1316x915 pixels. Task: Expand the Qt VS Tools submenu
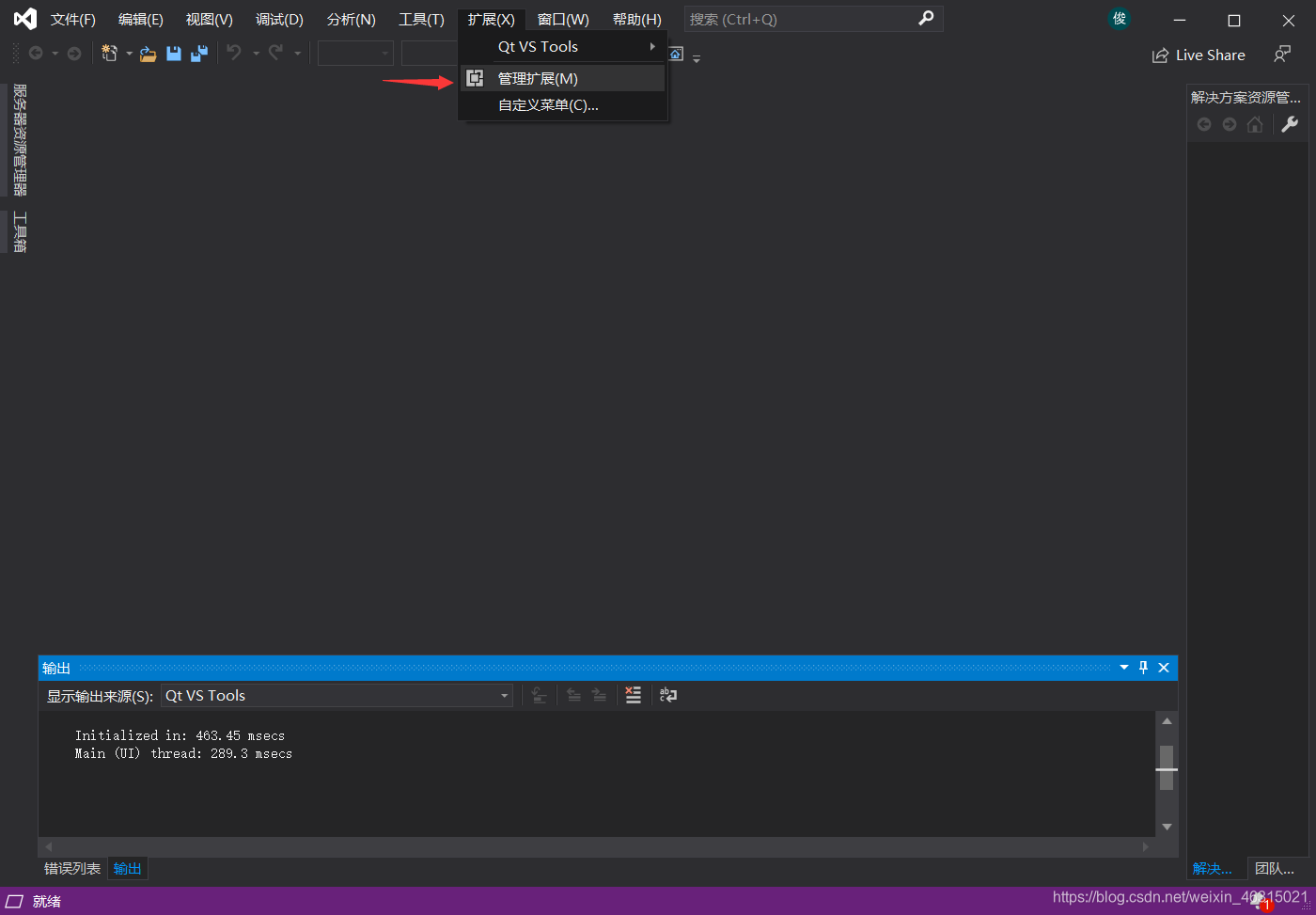click(563, 46)
